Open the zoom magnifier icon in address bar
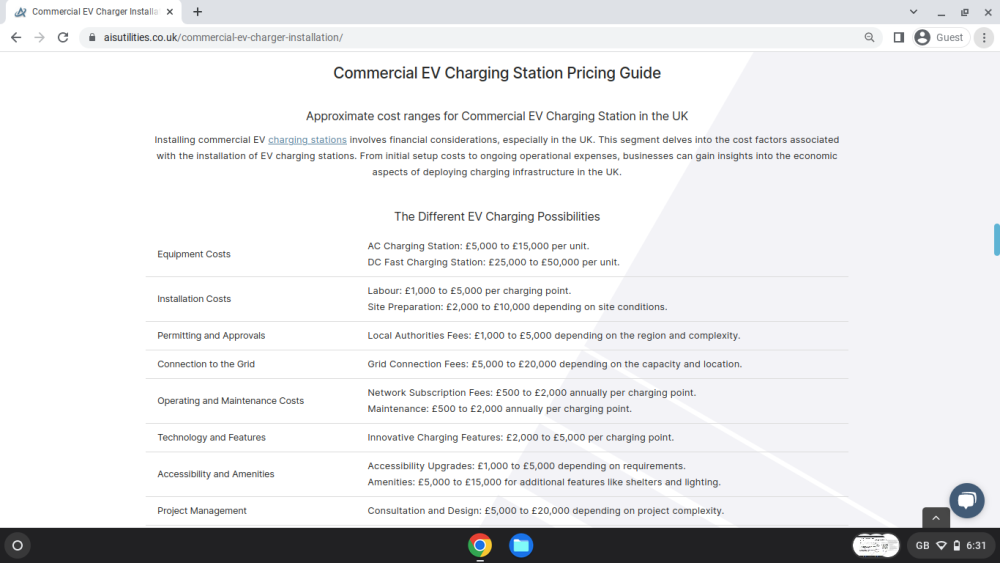Screen dimensions: 1000x563 [869, 38]
